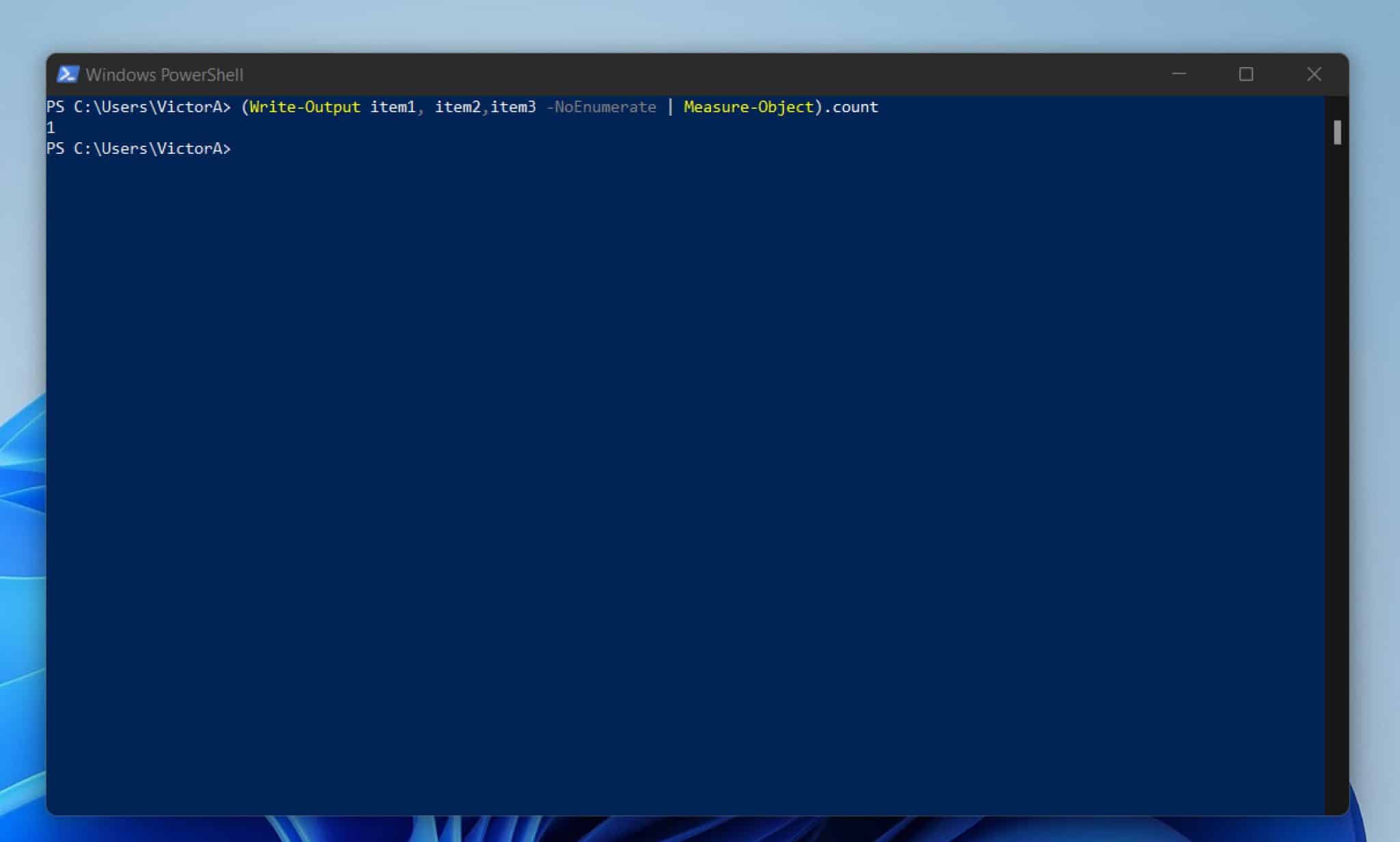Click the first PS C:\Users\VictorA> prompt
This screenshot has height=842, width=1400.
[138, 107]
